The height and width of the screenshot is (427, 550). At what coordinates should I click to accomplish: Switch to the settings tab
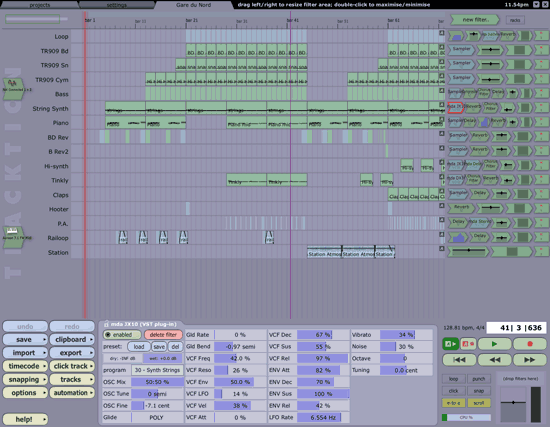pos(116,5)
